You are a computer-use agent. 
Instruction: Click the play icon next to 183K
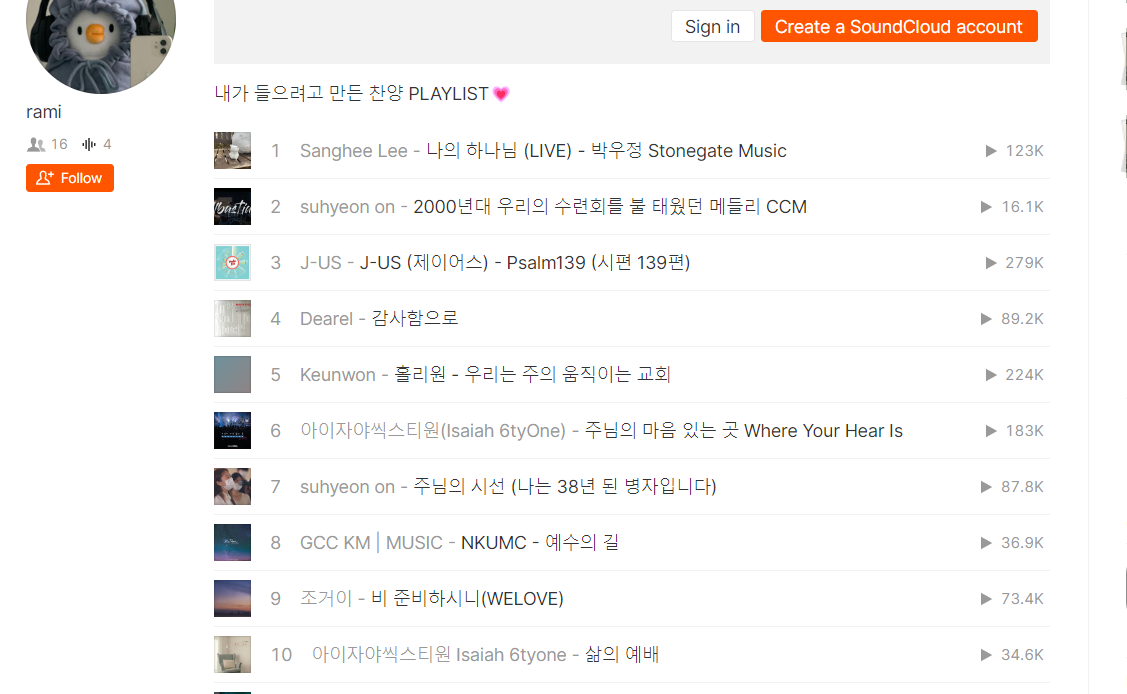tap(991, 431)
